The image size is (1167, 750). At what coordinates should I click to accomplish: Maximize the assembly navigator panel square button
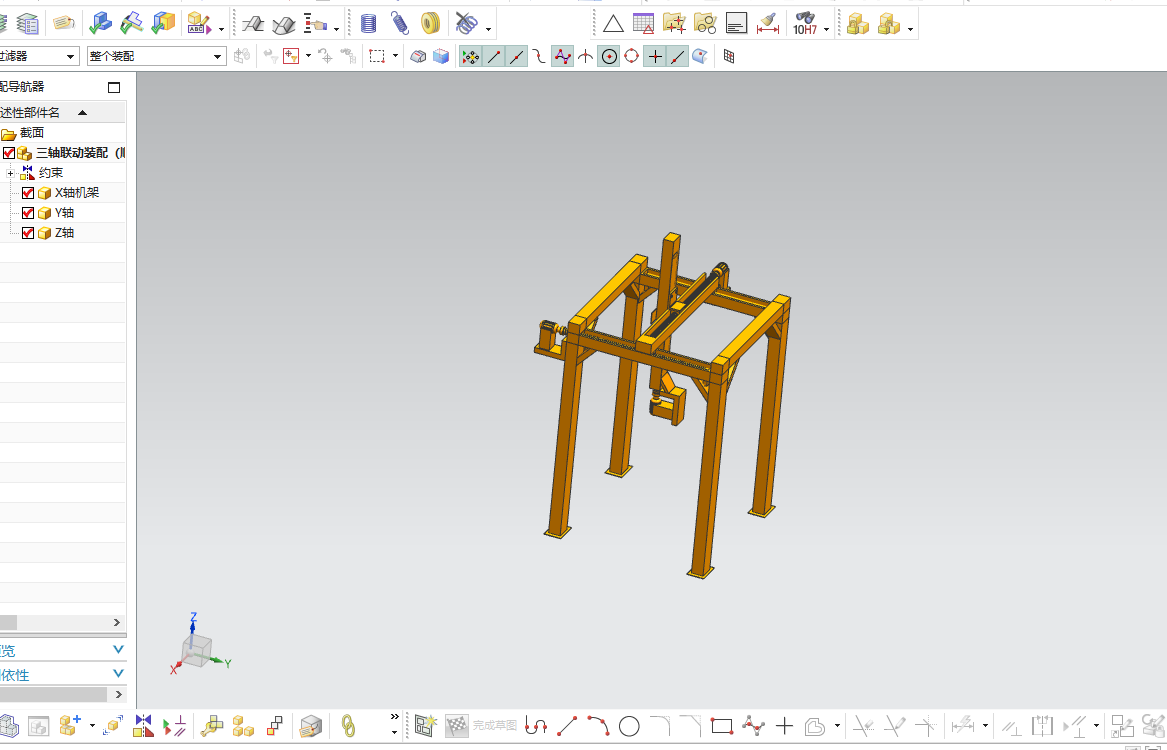[x=114, y=87]
